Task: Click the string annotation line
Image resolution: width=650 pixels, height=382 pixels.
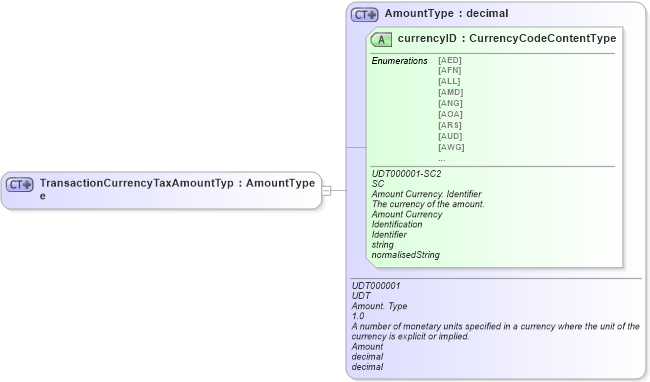Action: [382, 244]
